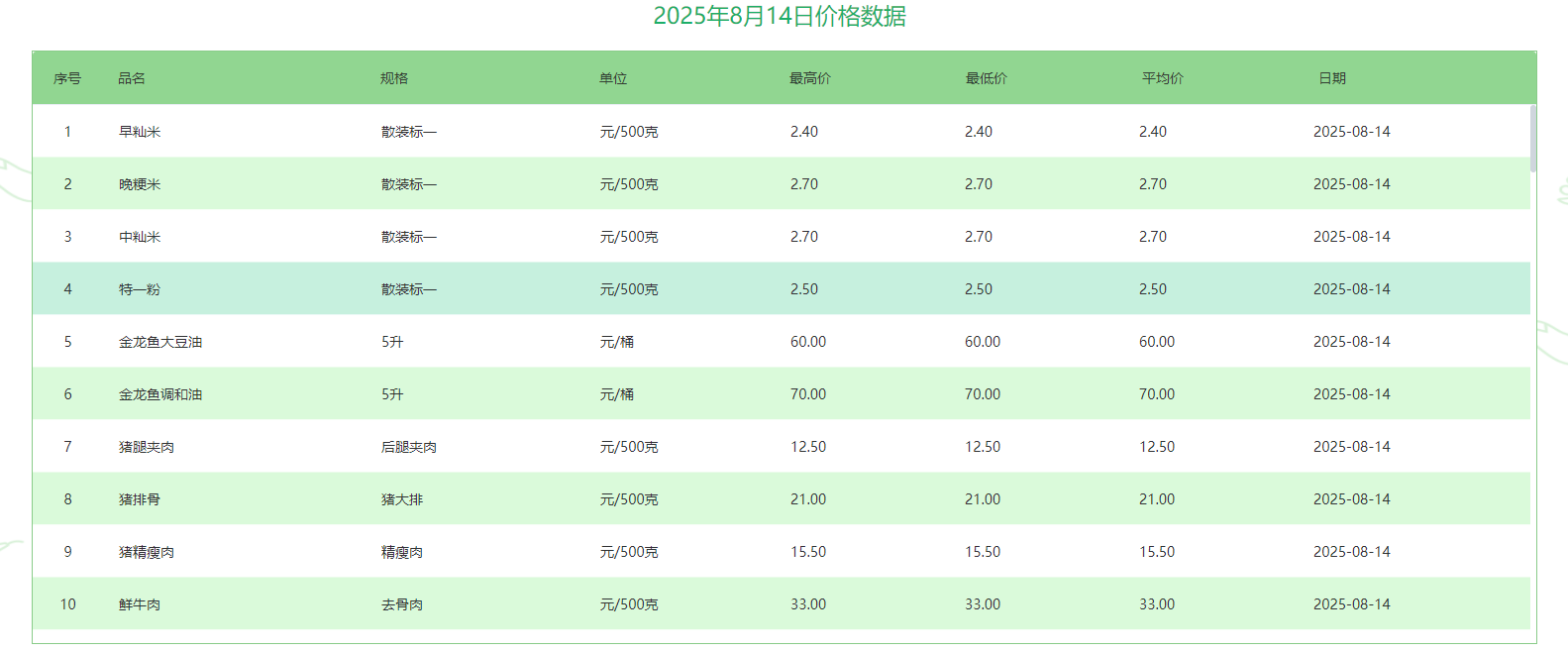Click average price 70.00 for 金龙鱼调和油
This screenshot has width=1568, height=653.
click(1157, 394)
